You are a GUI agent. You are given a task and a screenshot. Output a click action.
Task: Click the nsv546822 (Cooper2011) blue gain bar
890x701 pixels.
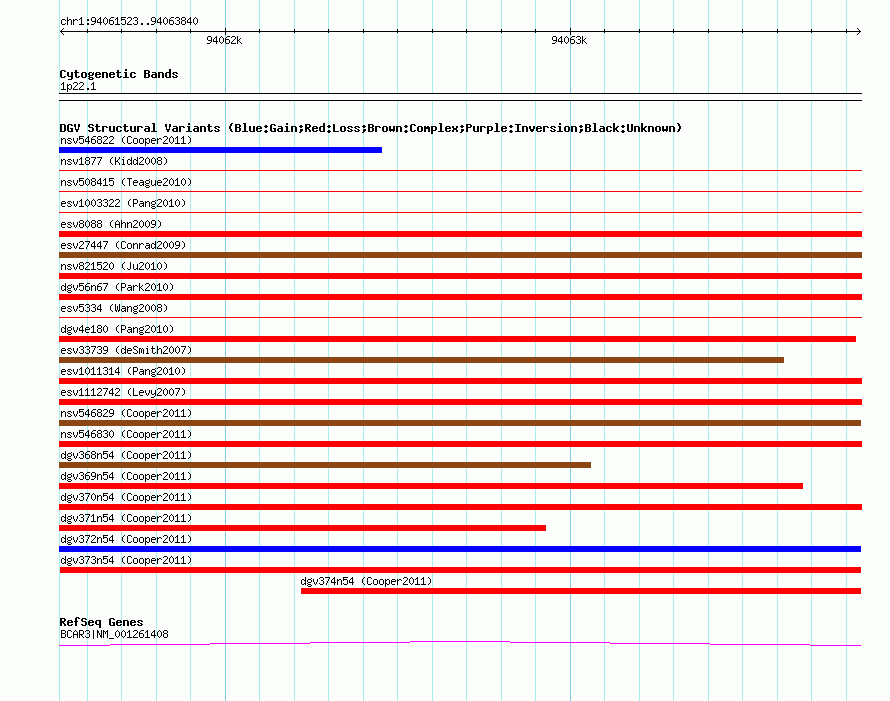[x=220, y=150]
